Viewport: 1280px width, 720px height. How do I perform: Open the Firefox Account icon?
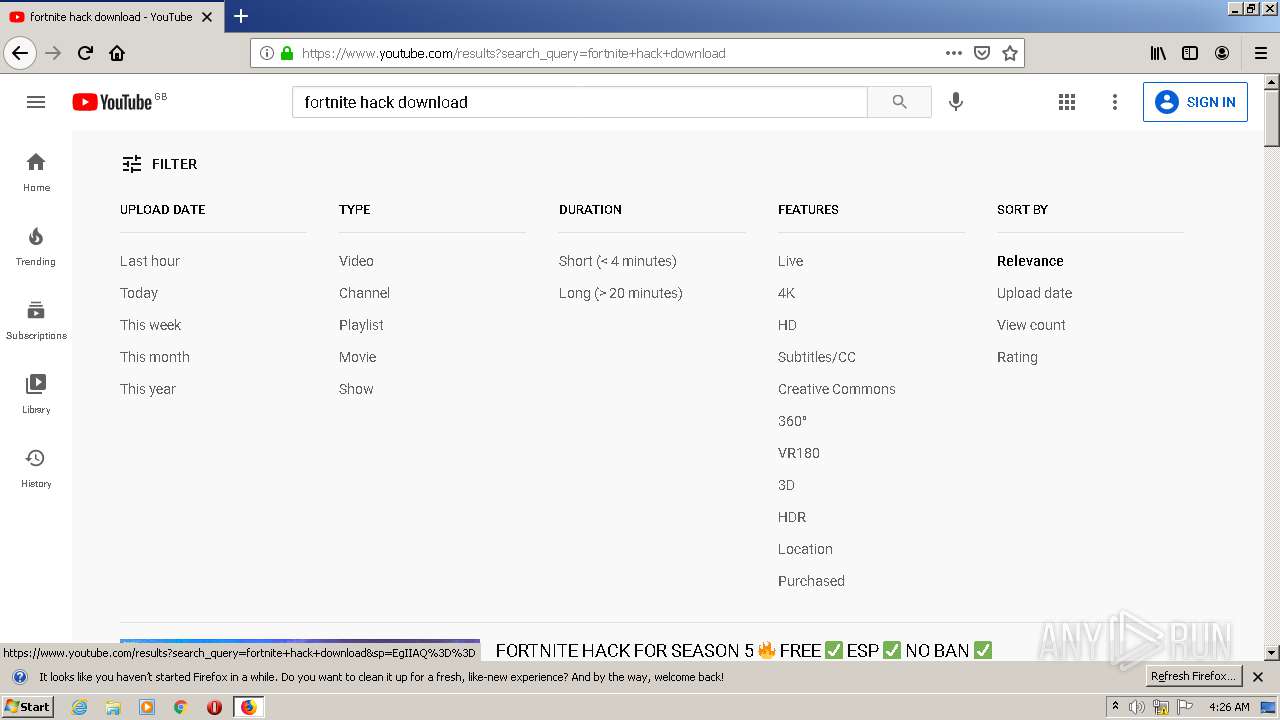tap(1222, 53)
